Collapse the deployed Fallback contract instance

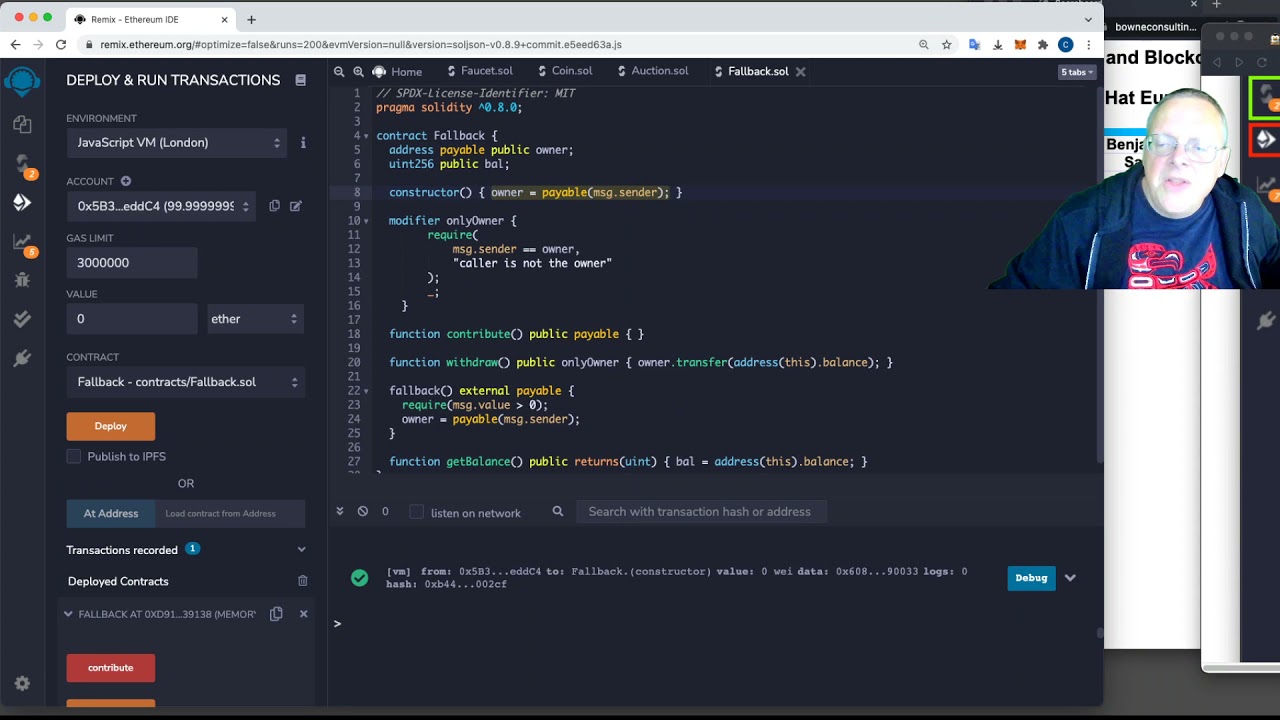(x=68, y=614)
